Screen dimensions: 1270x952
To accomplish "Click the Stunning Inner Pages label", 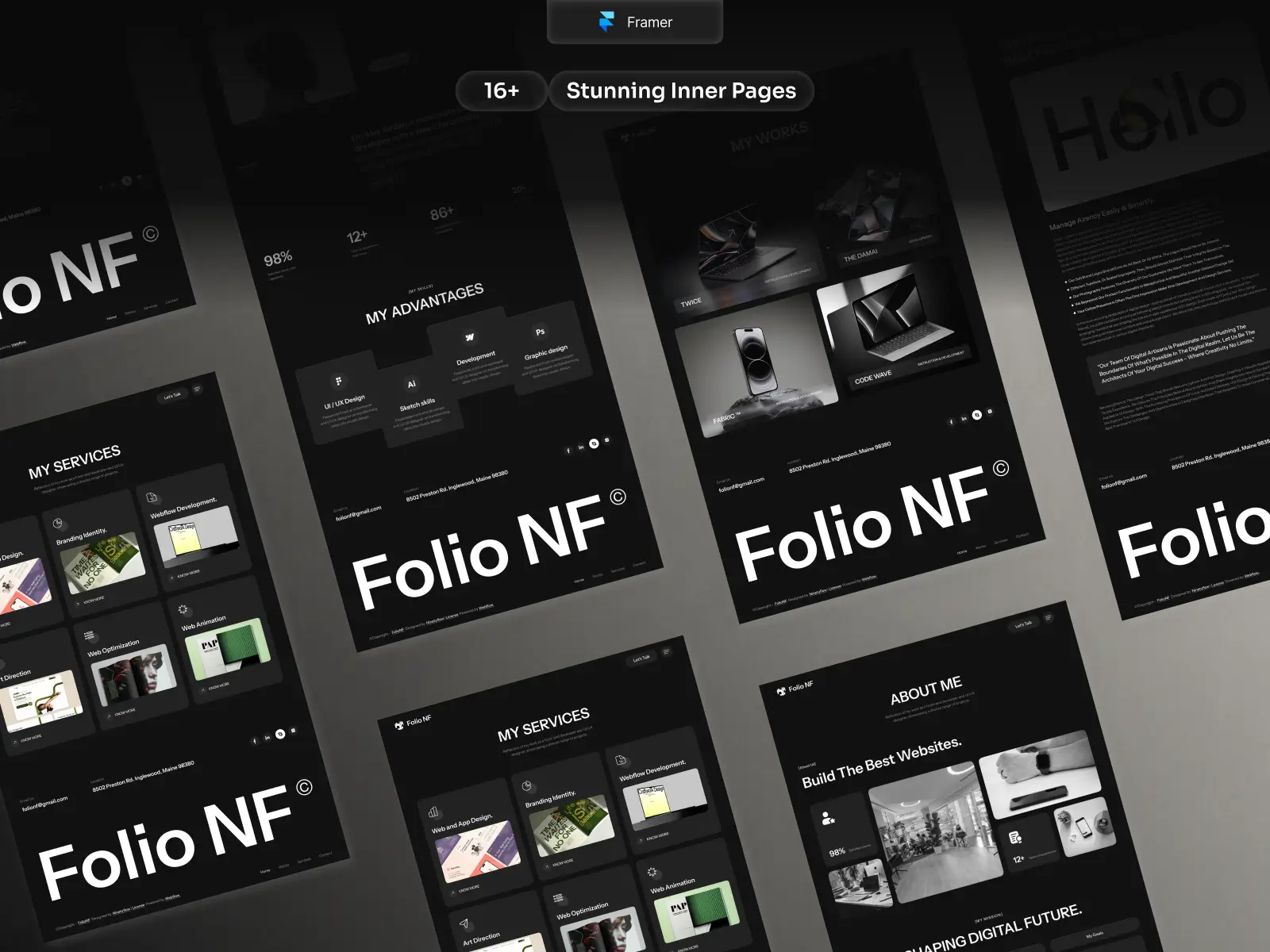I will click(681, 90).
